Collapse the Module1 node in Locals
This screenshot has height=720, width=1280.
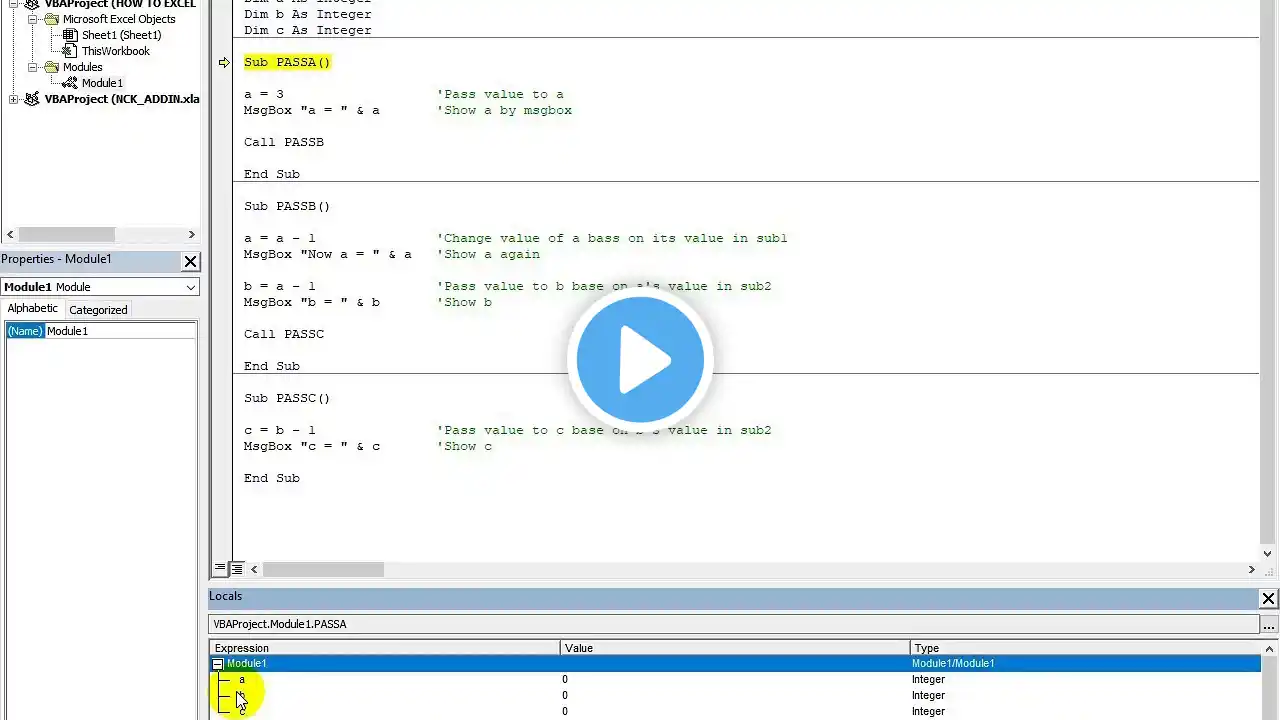click(217, 664)
